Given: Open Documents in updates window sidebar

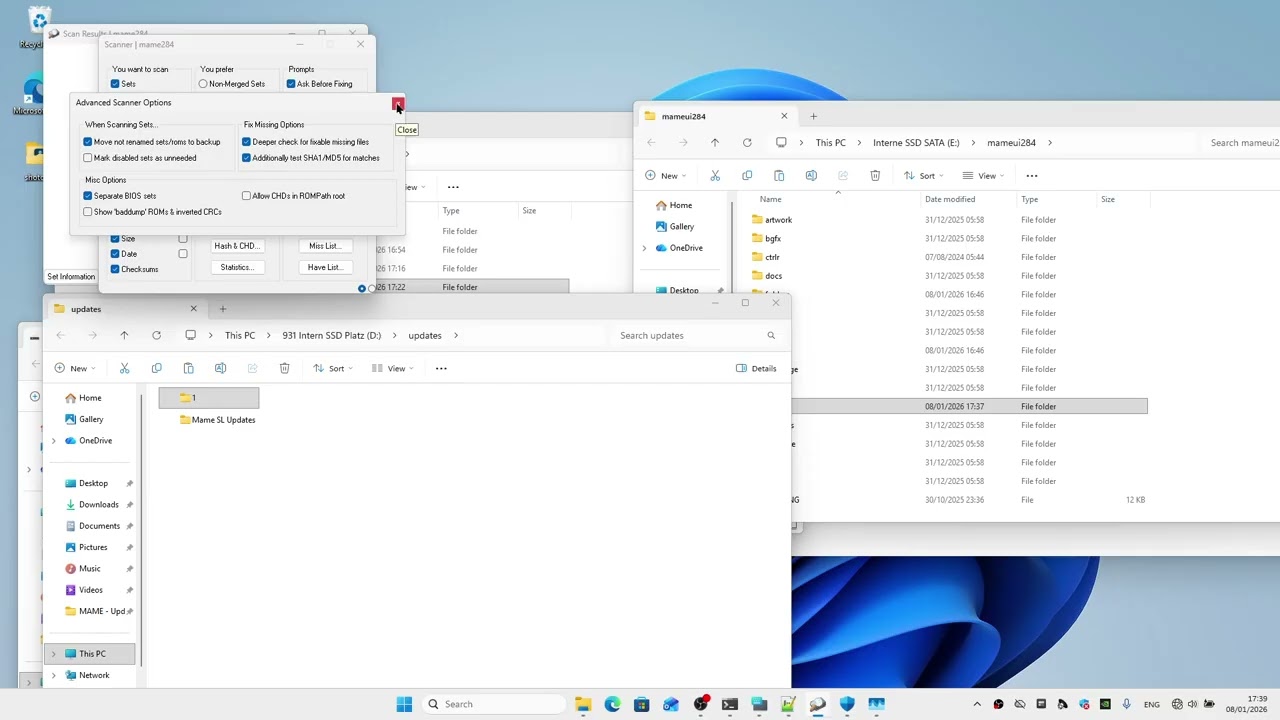Looking at the screenshot, I should tap(99, 526).
